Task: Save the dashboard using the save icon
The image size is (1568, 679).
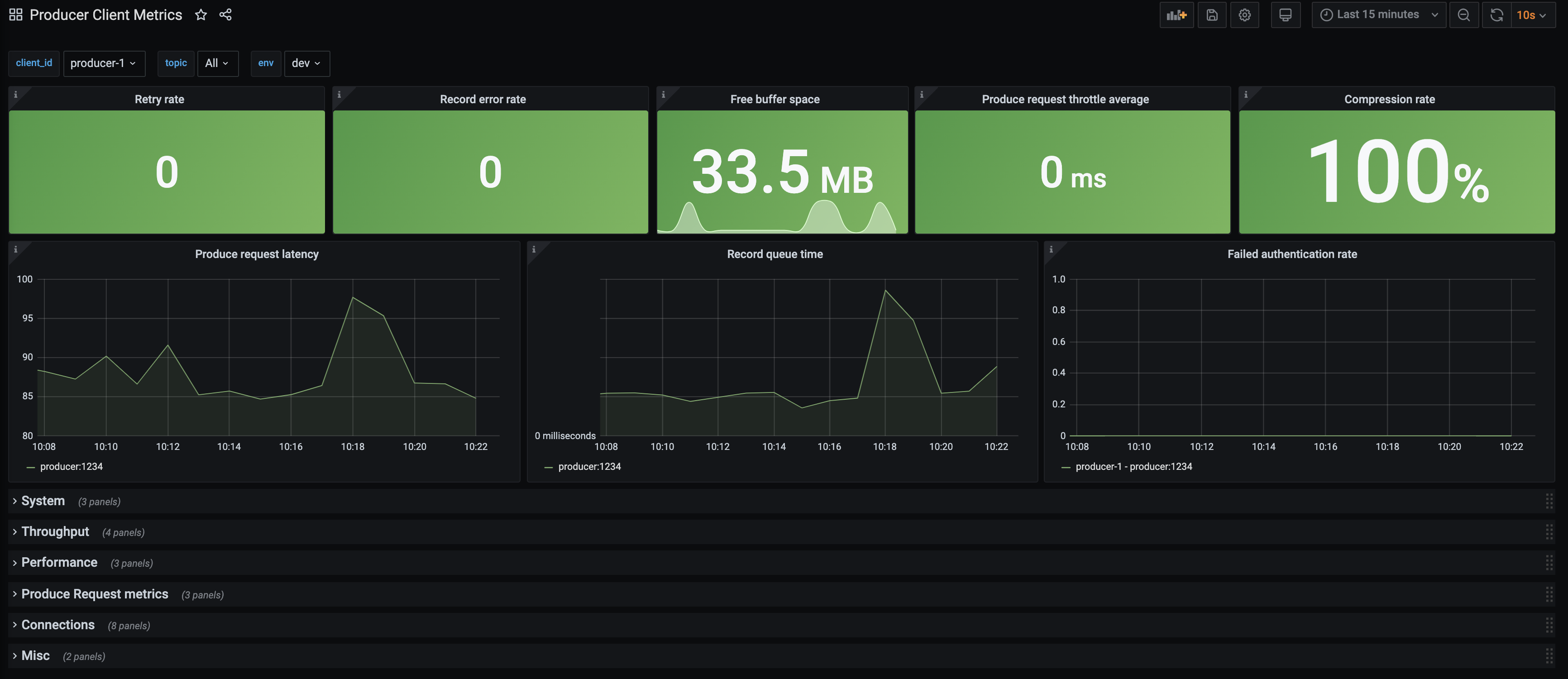Action: (x=1212, y=14)
